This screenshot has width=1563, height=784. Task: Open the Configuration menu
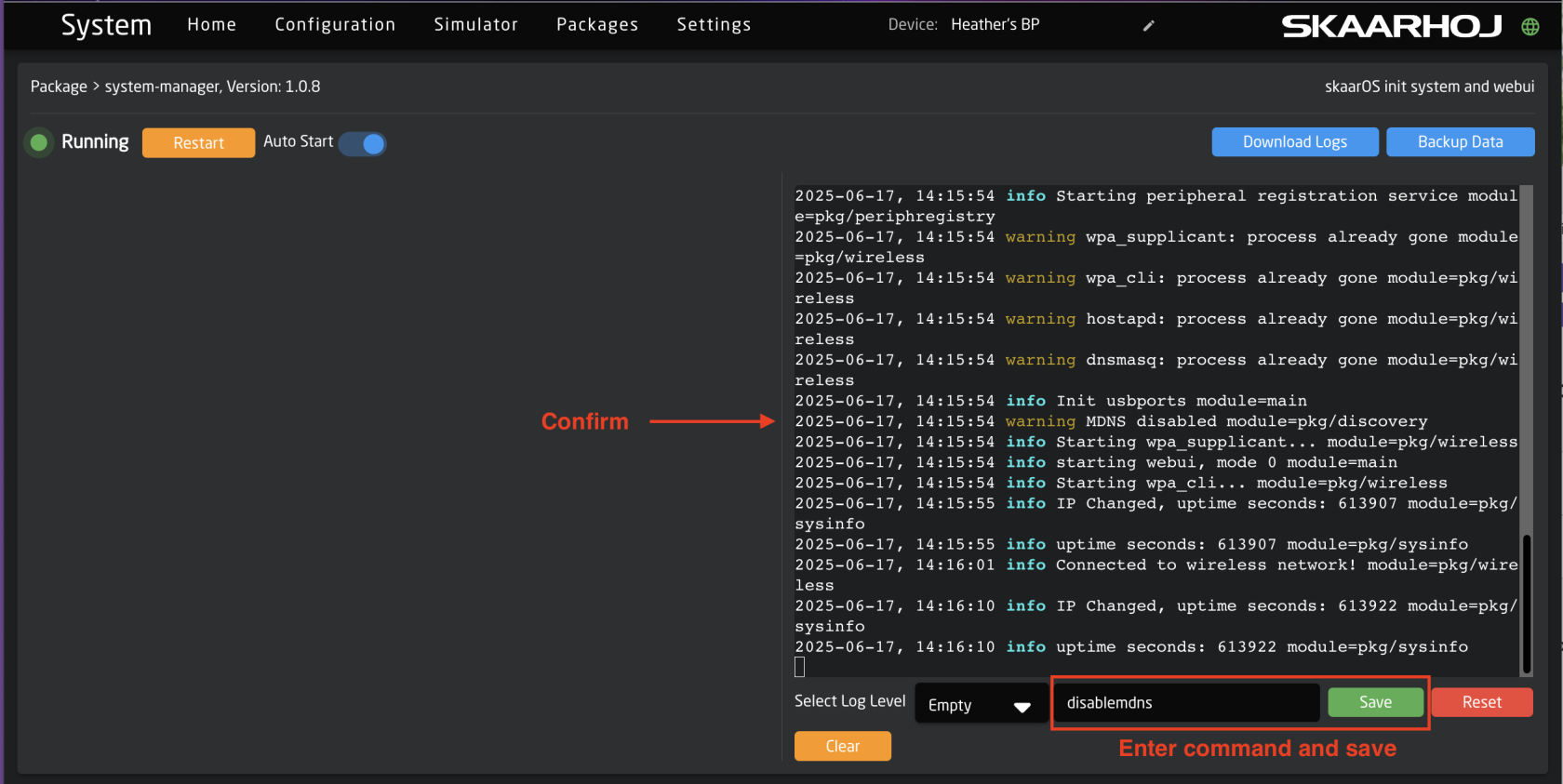coord(335,25)
